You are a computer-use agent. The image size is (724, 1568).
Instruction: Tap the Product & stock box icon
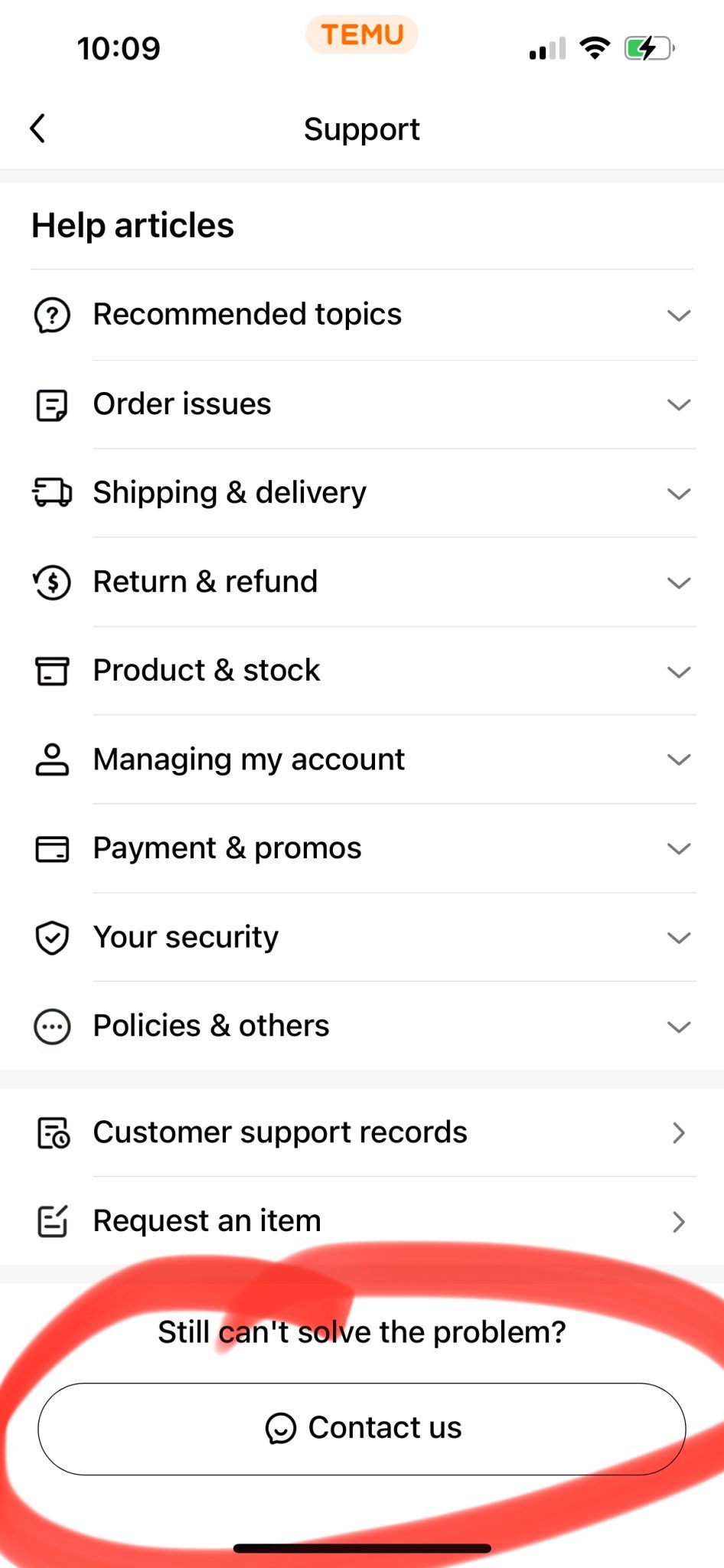tap(52, 671)
